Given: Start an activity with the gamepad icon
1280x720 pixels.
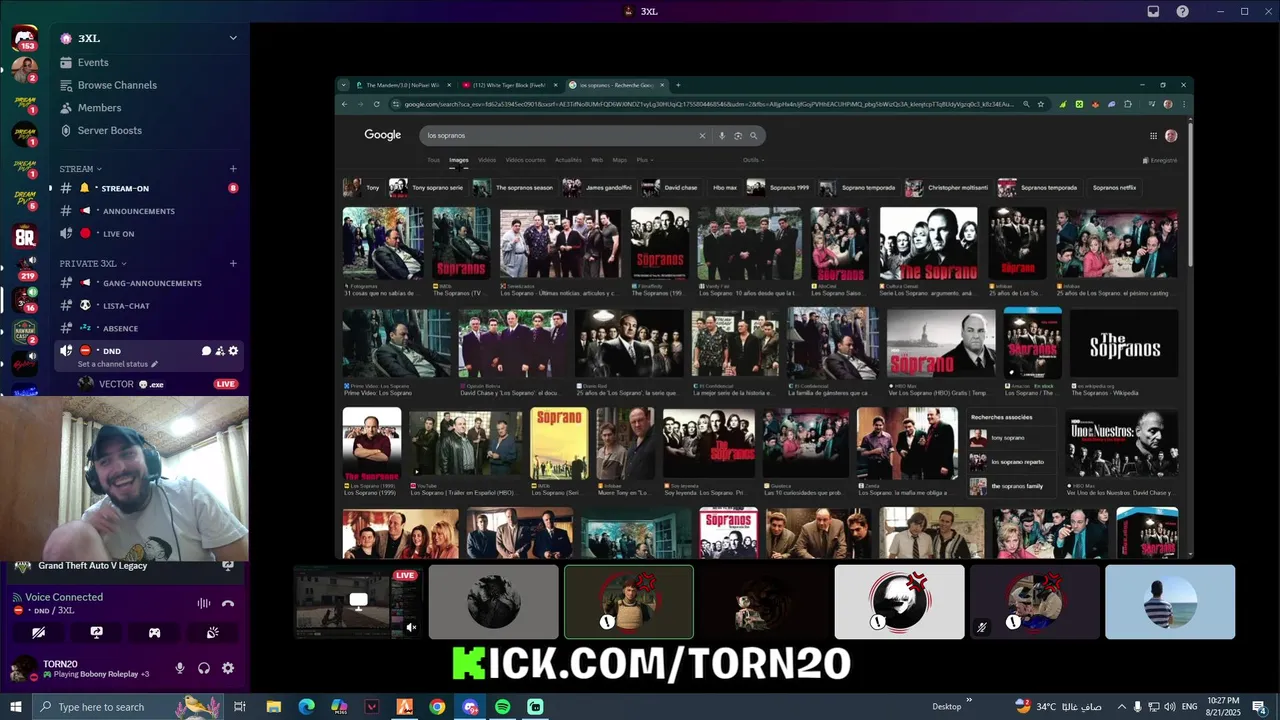Looking at the screenshot, I should coord(154,633).
